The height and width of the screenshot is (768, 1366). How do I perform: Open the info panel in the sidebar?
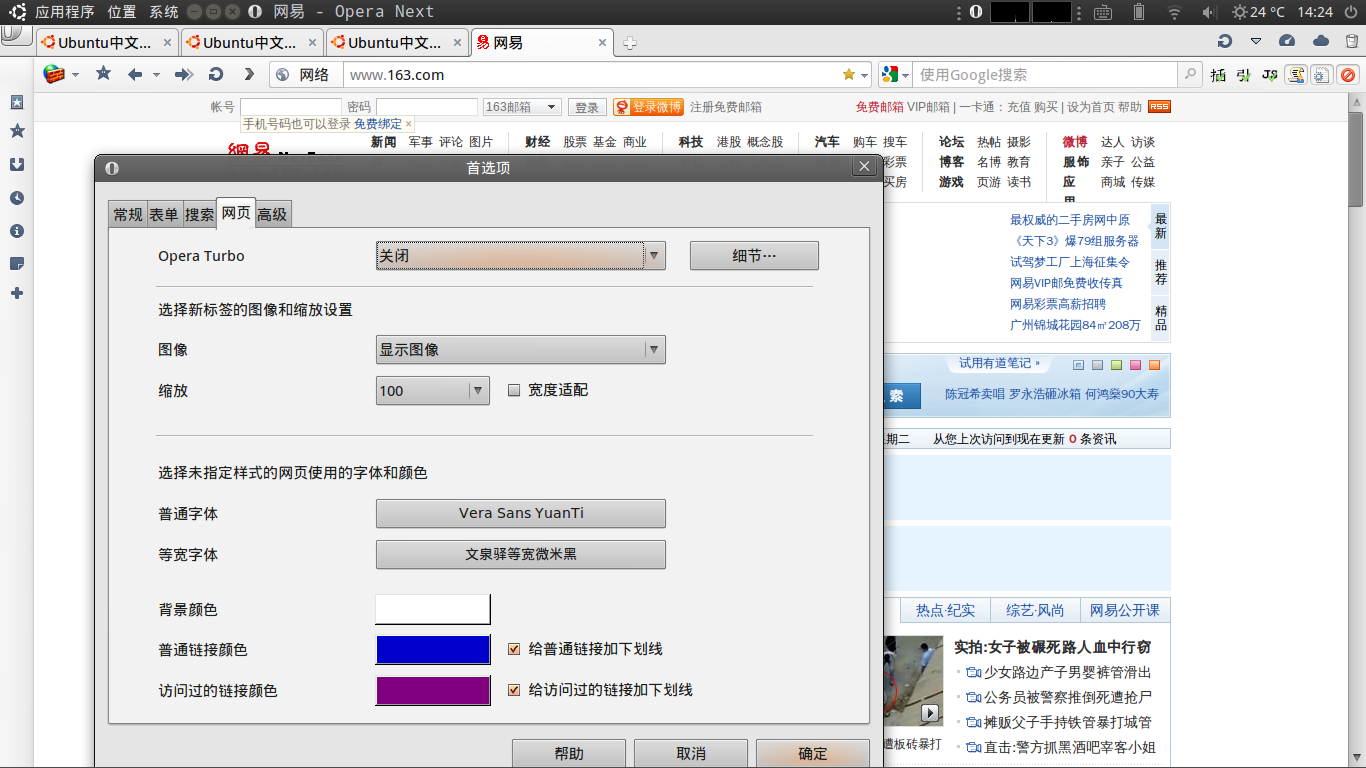(17, 231)
